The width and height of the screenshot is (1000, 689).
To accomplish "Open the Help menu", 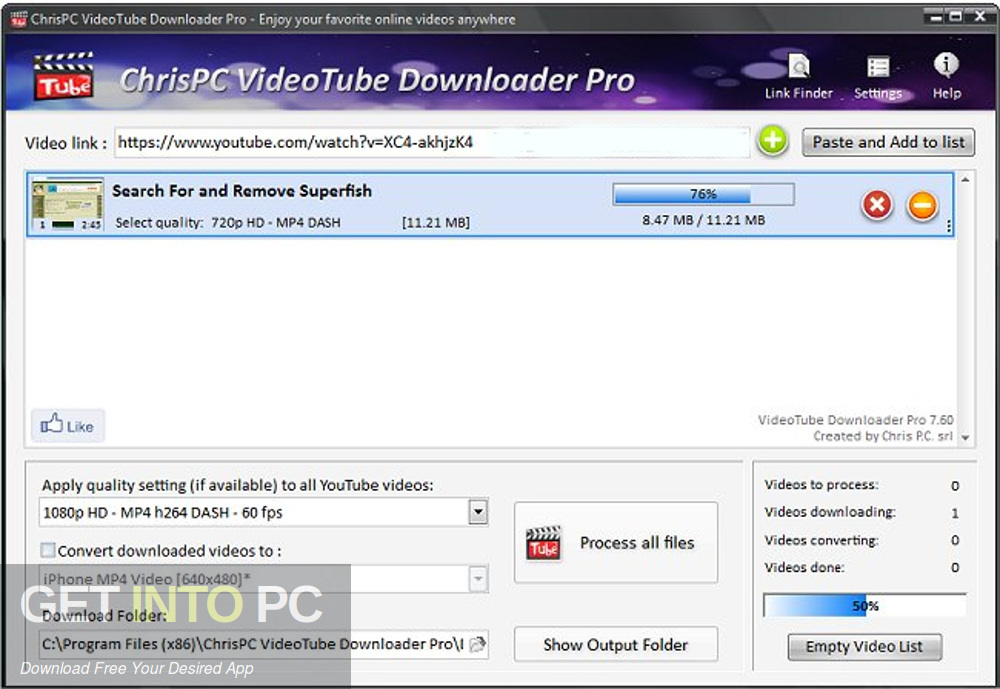I will pos(946,77).
